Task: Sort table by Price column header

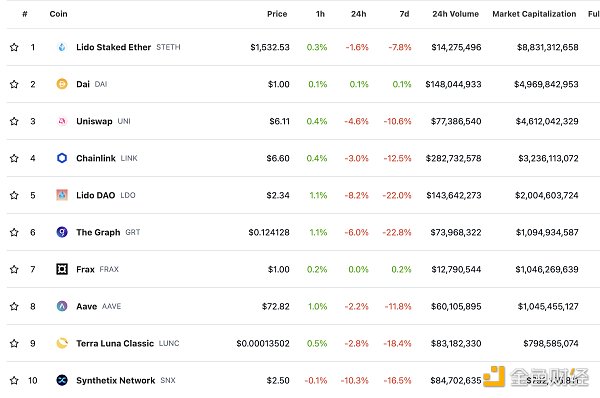Action: [x=277, y=14]
